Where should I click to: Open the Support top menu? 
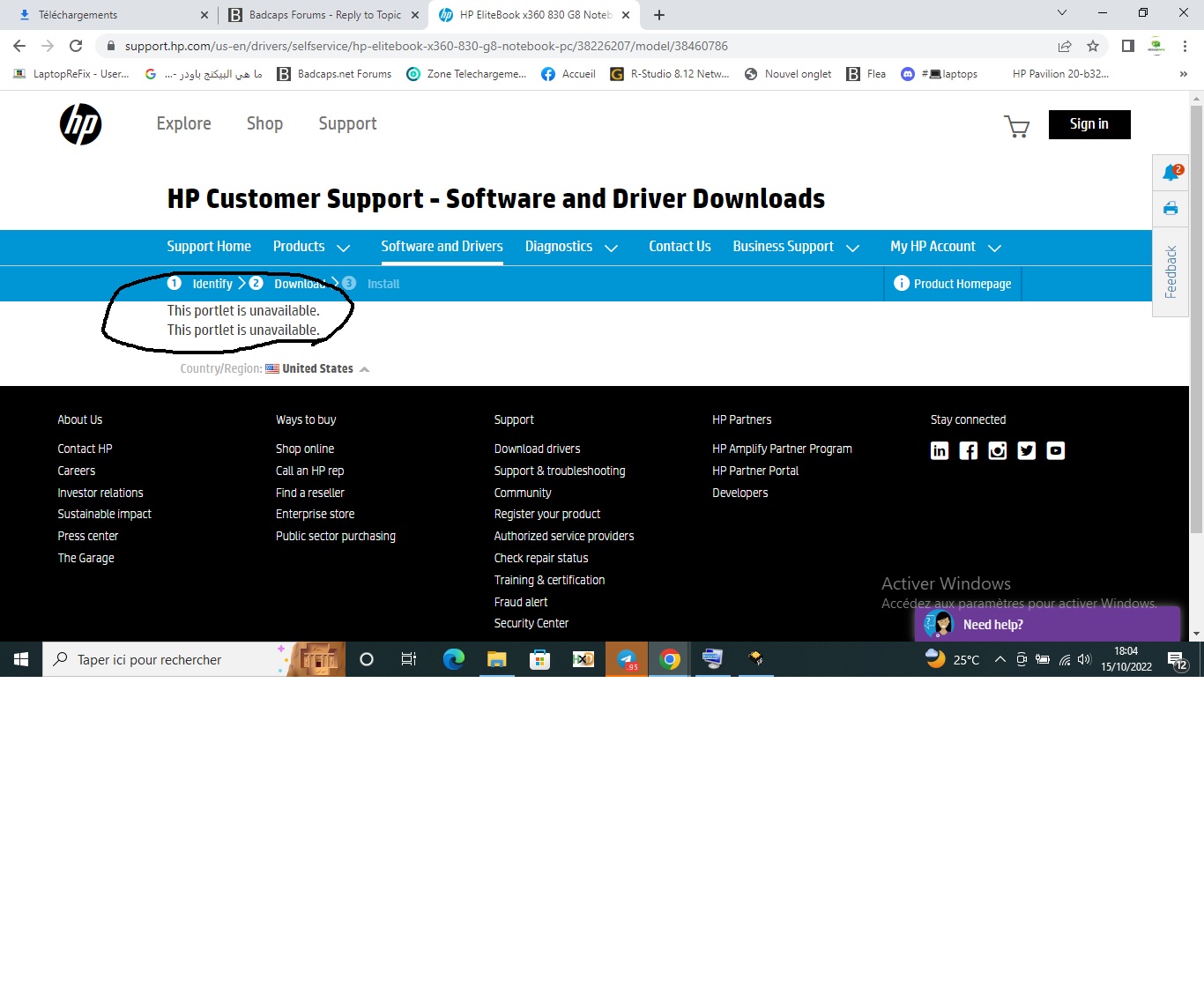click(x=347, y=124)
